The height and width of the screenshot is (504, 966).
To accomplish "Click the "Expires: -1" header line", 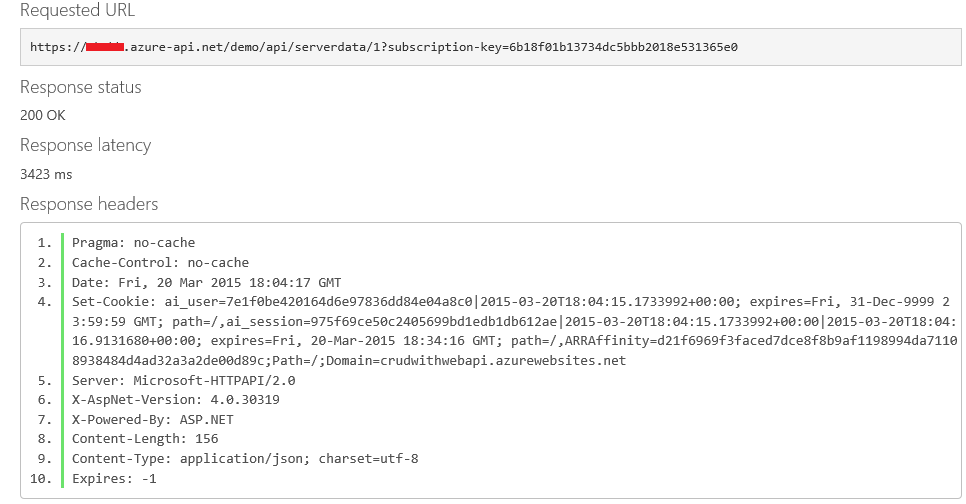I will point(114,479).
